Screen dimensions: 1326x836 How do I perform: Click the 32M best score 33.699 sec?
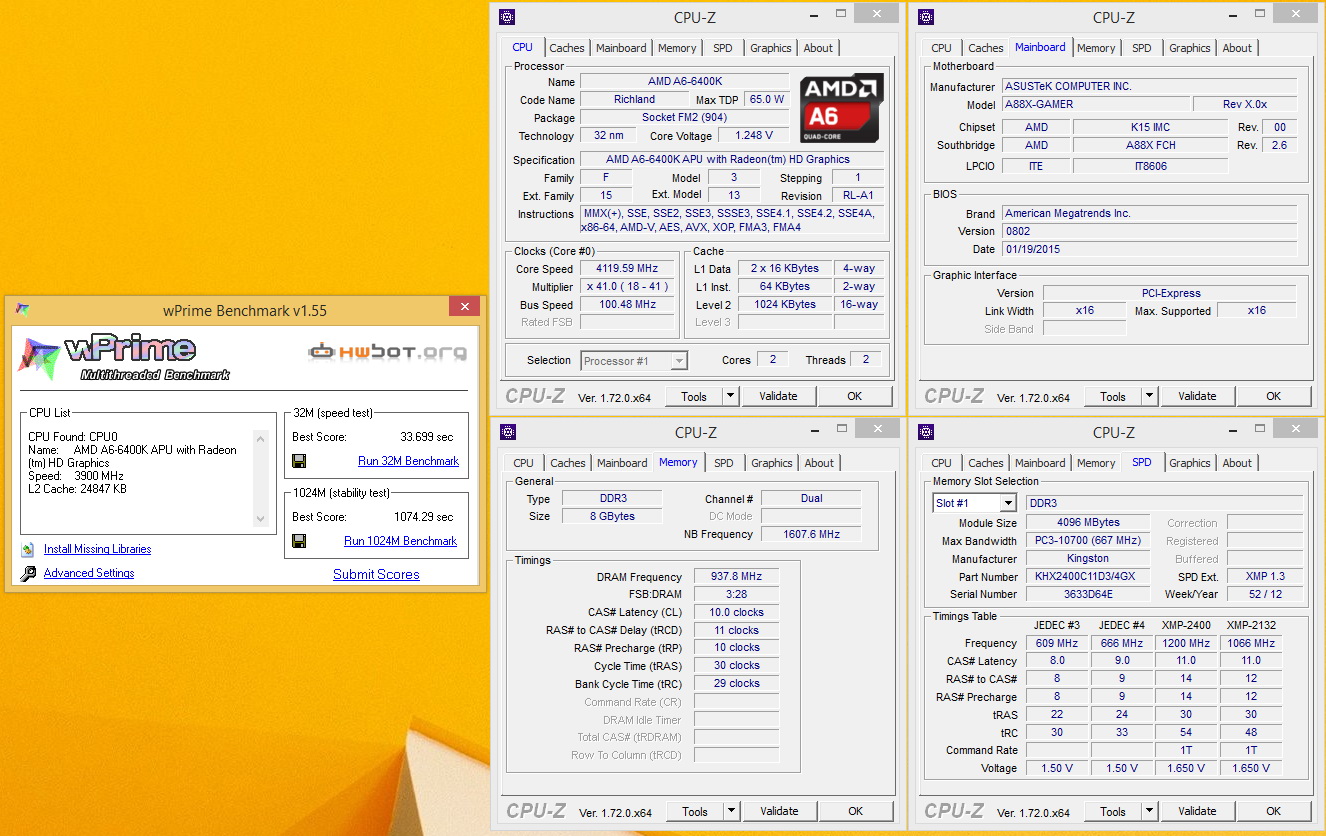click(427, 437)
